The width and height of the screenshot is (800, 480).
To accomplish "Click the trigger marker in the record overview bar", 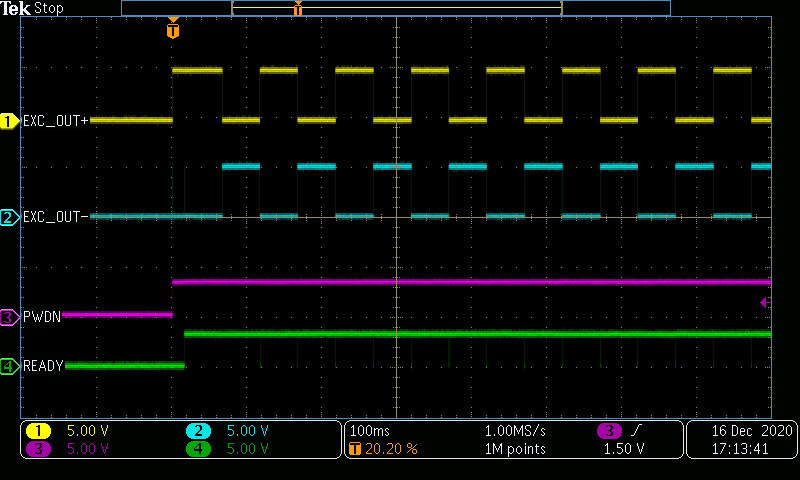I will click(298, 8).
